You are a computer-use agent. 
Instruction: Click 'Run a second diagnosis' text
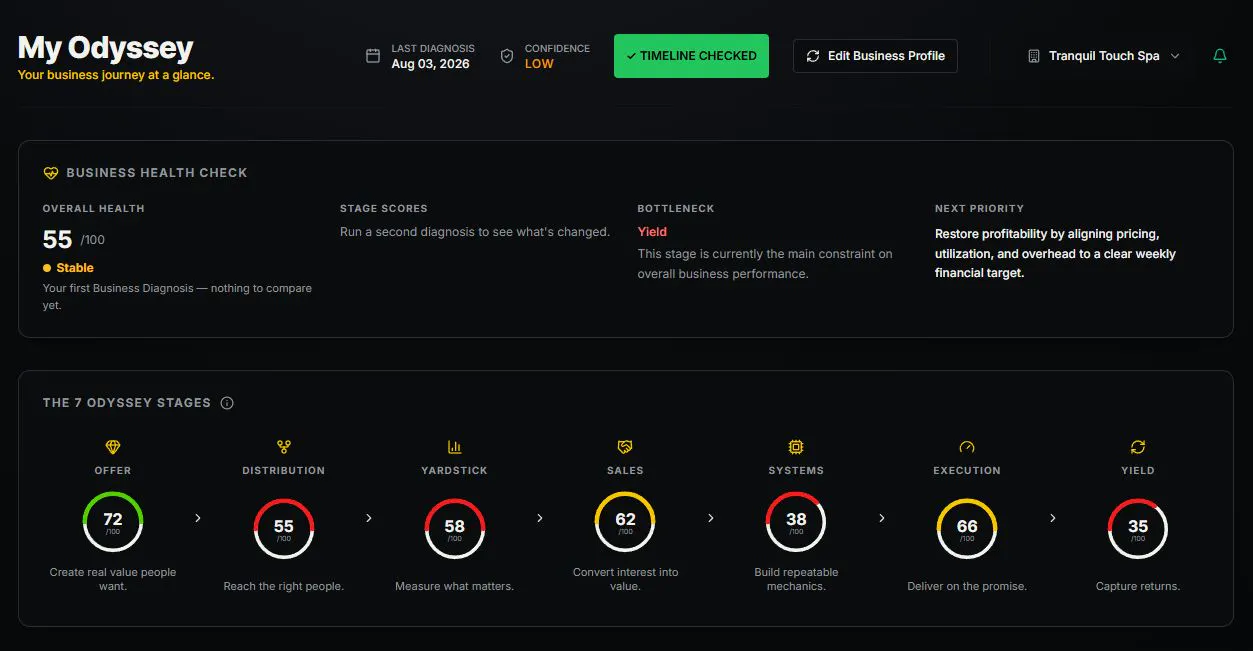475,232
